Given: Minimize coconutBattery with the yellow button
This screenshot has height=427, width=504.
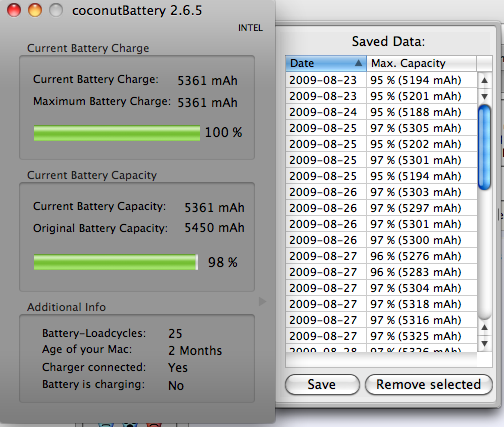Looking at the screenshot, I should click(35, 10).
